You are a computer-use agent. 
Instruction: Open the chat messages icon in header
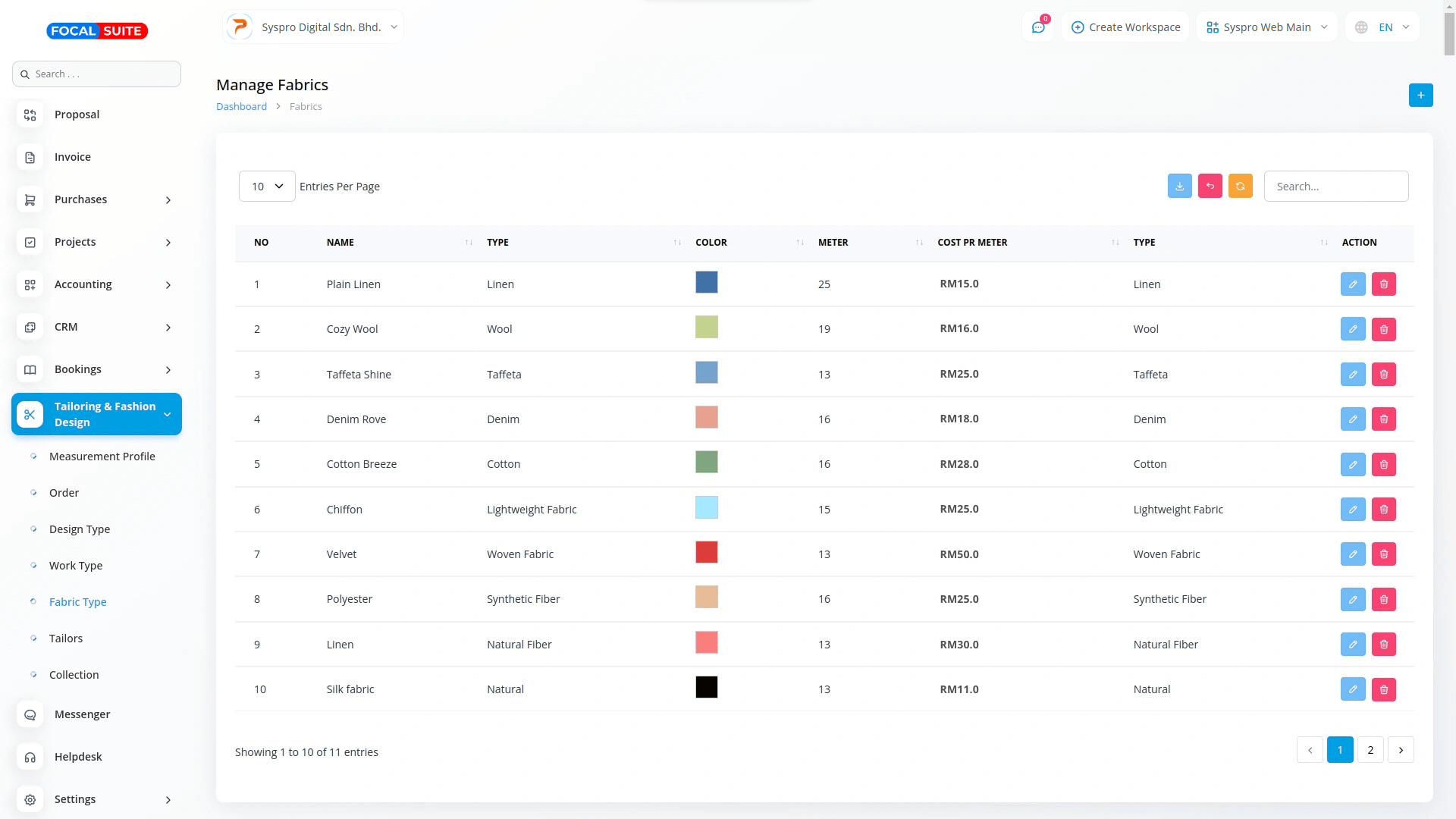click(1037, 27)
